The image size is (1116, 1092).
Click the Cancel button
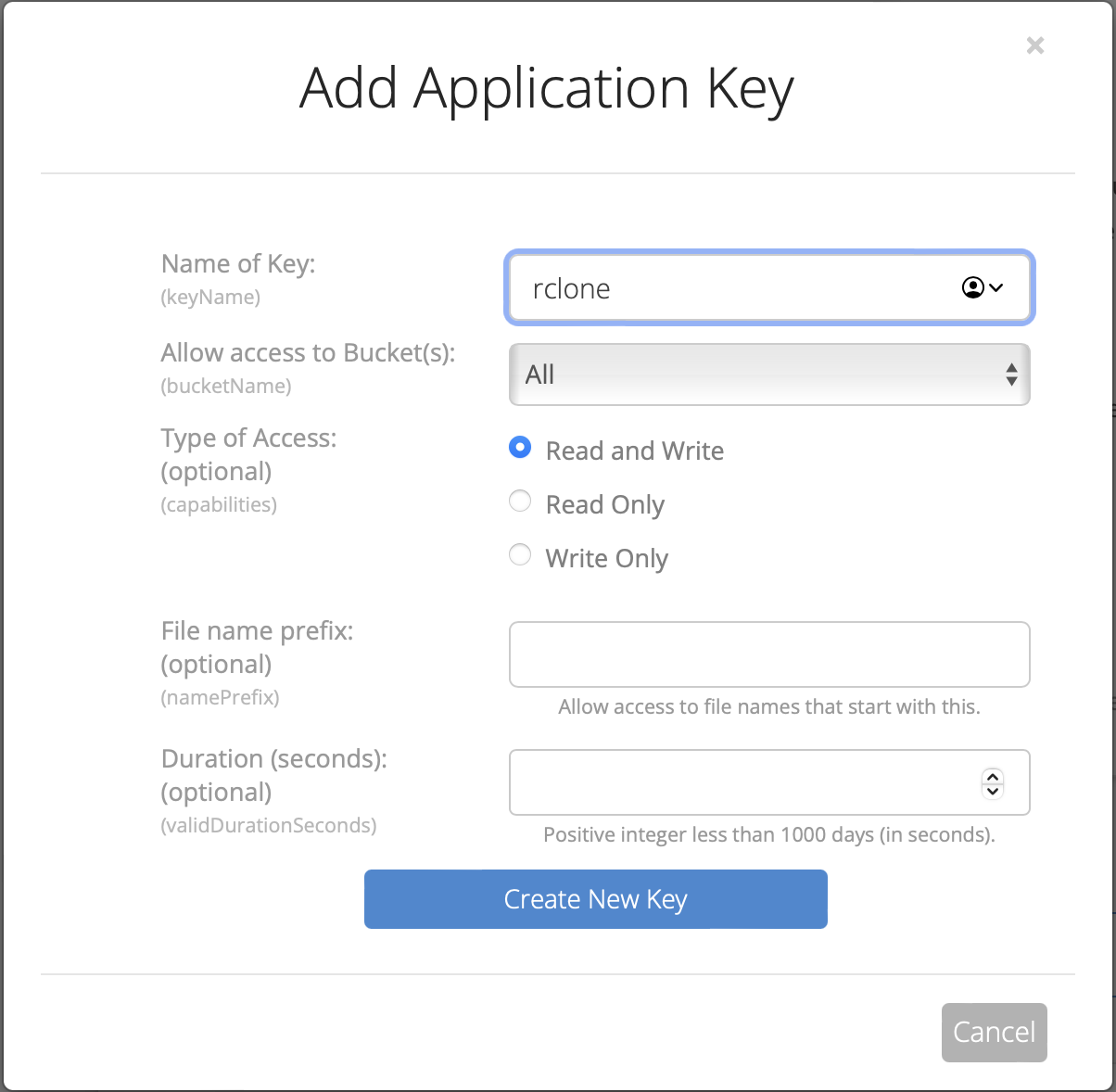[x=995, y=1033]
